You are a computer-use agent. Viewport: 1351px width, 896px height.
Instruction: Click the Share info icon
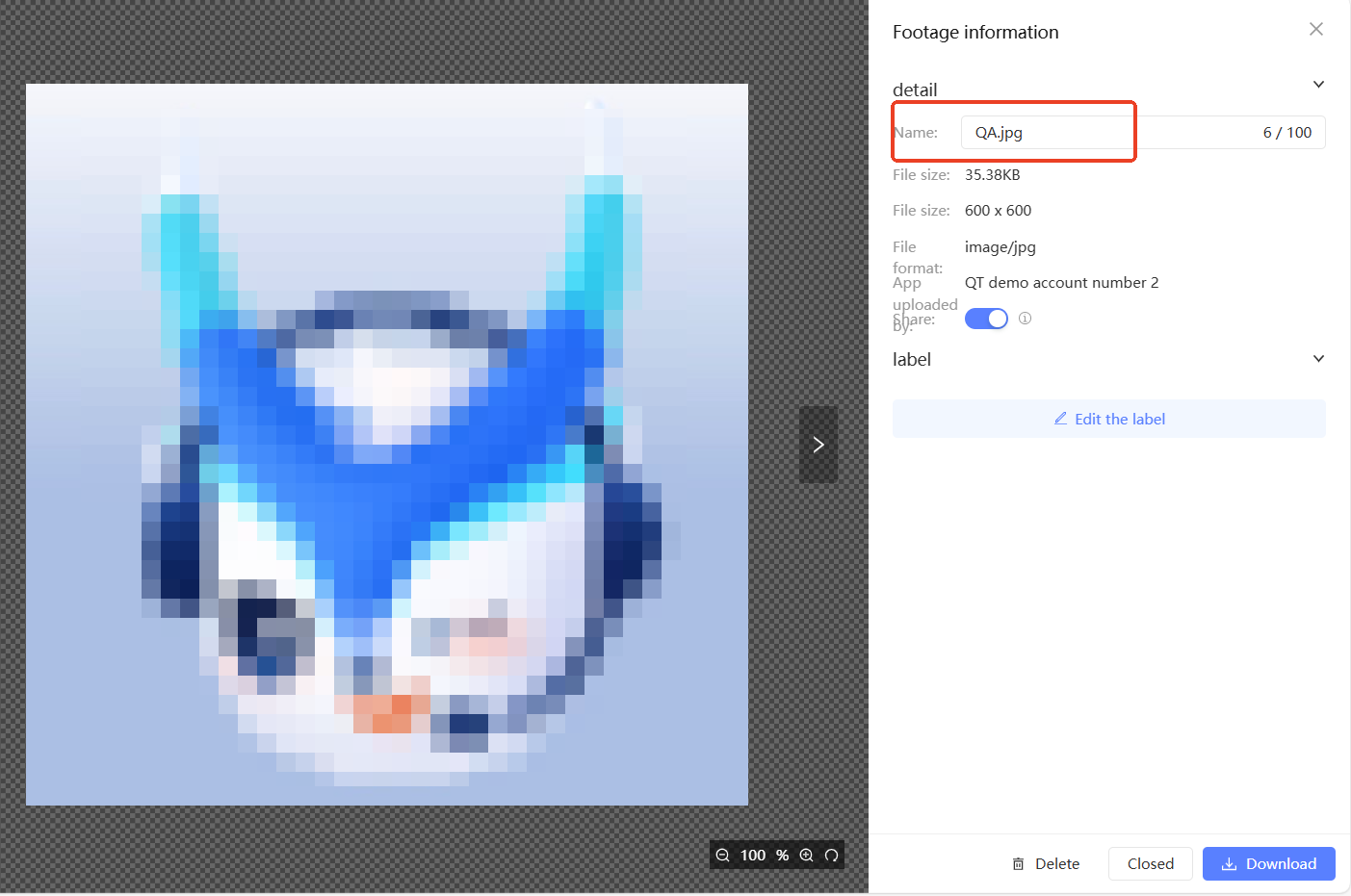coord(1025,319)
